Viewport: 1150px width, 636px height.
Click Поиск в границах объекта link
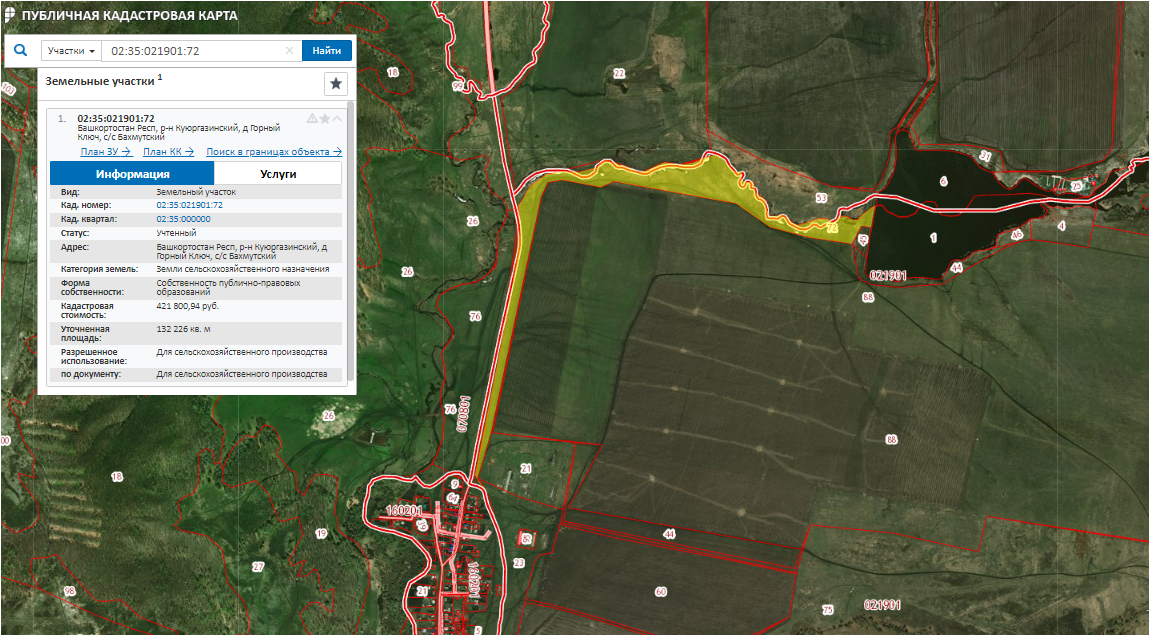point(274,152)
